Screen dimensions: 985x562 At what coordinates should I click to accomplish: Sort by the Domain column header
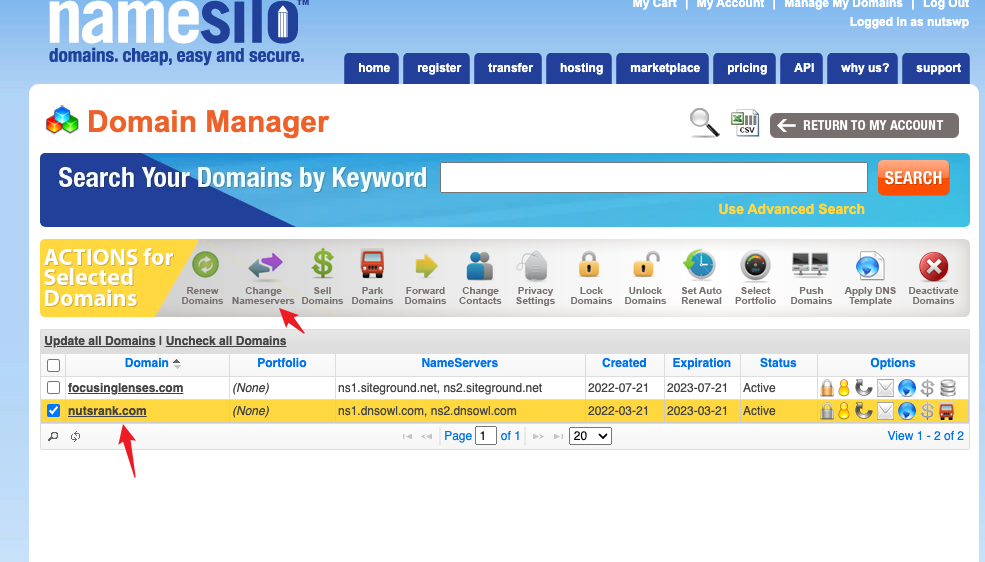(x=147, y=363)
